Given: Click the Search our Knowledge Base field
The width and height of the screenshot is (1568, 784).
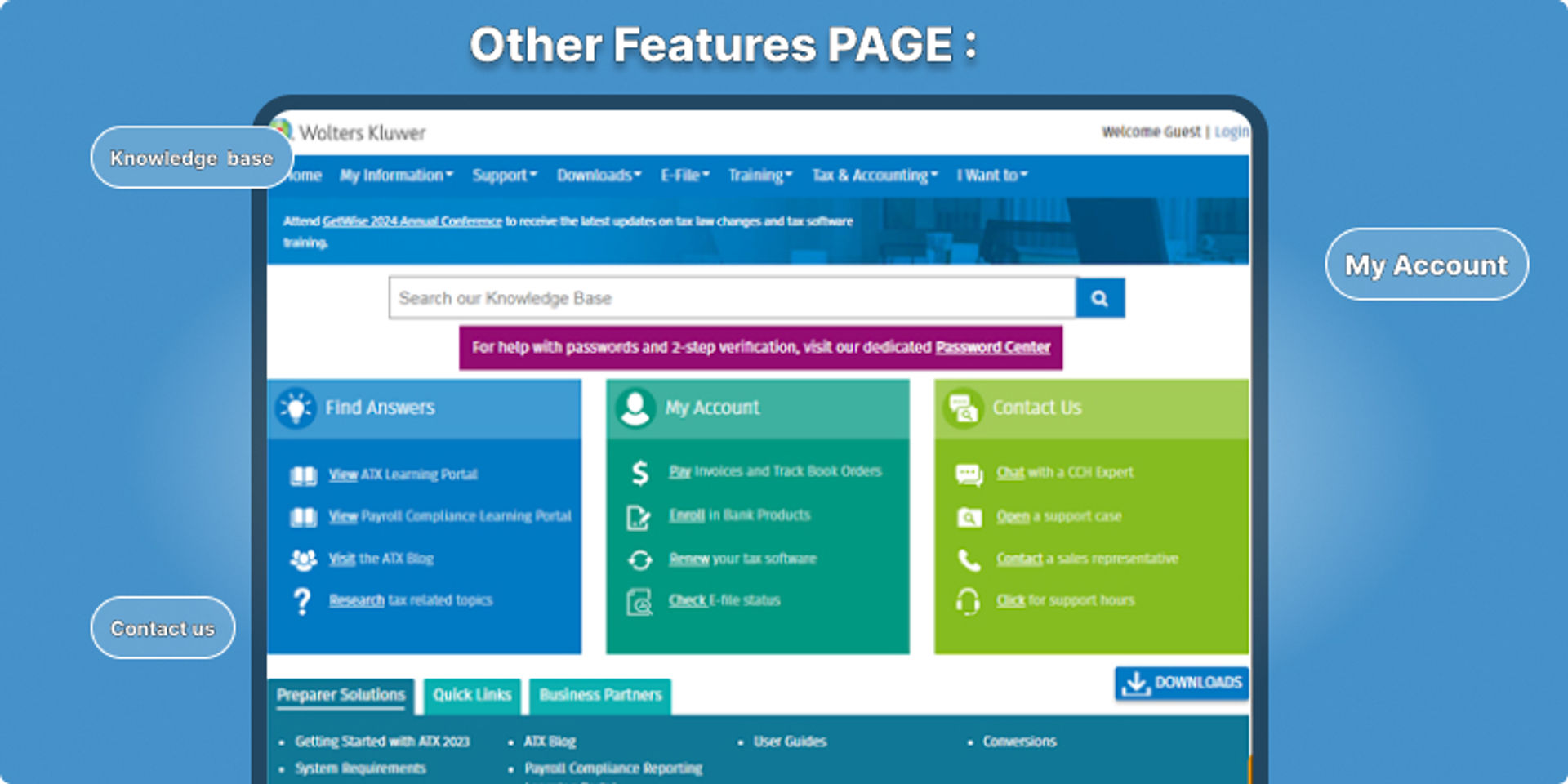Looking at the screenshot, I should pyautogui.click(x=733, y=298).
